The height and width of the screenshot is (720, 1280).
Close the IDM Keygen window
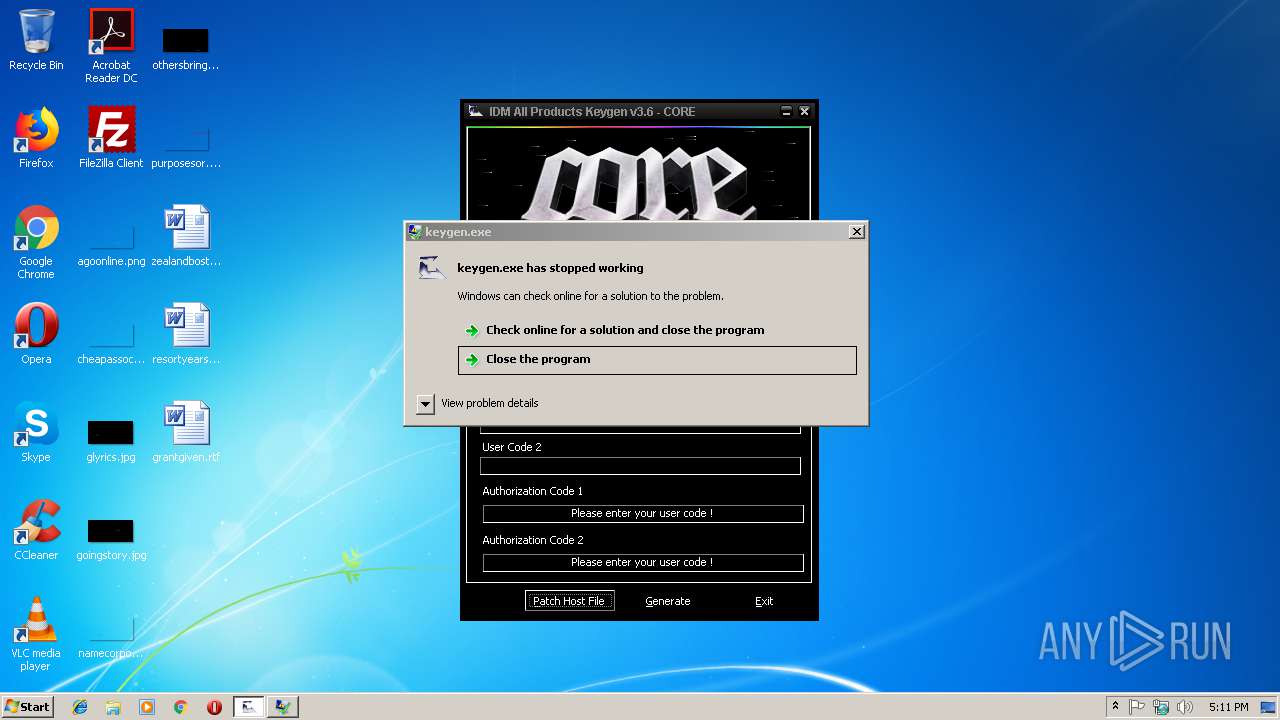[804, 111]
